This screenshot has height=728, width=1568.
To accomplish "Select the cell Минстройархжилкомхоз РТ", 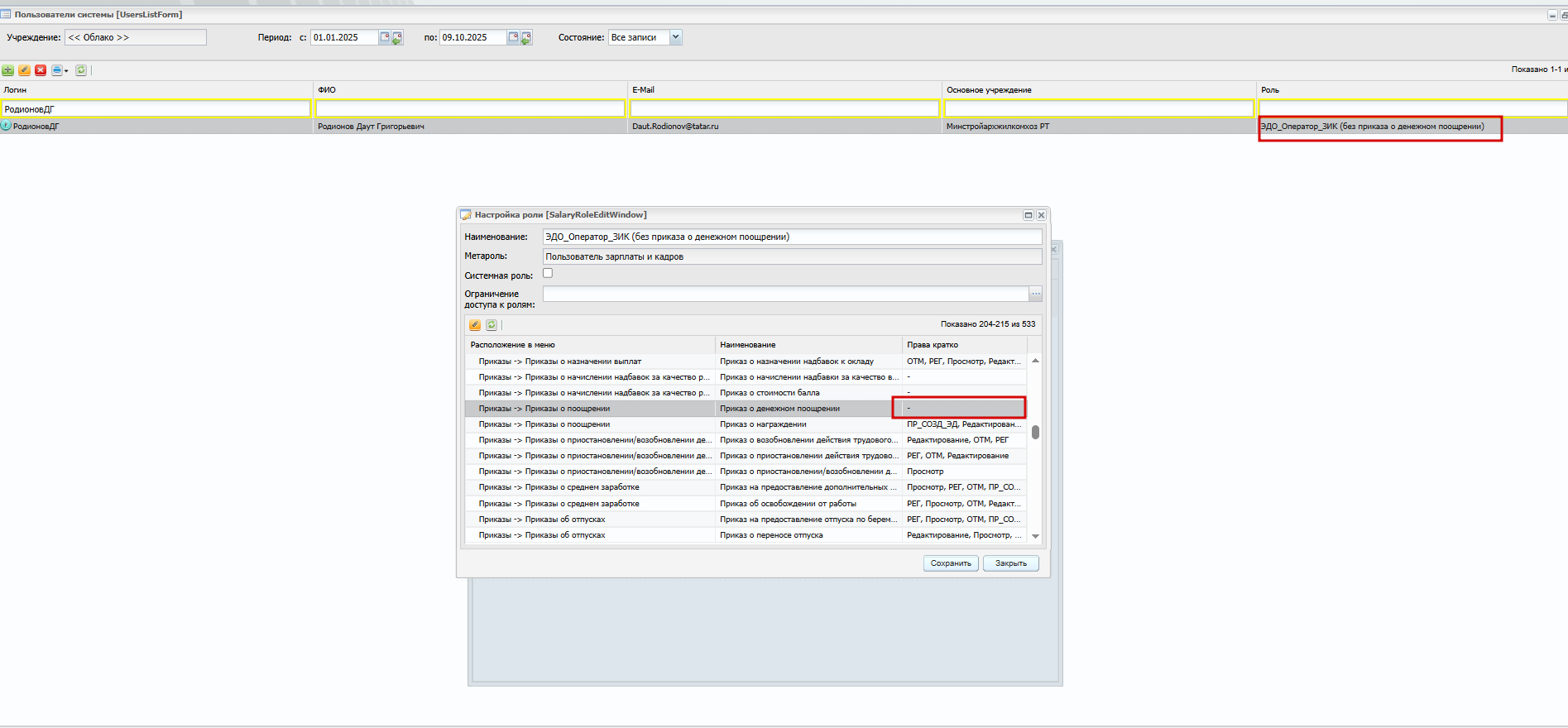I will coord(1099,127).
